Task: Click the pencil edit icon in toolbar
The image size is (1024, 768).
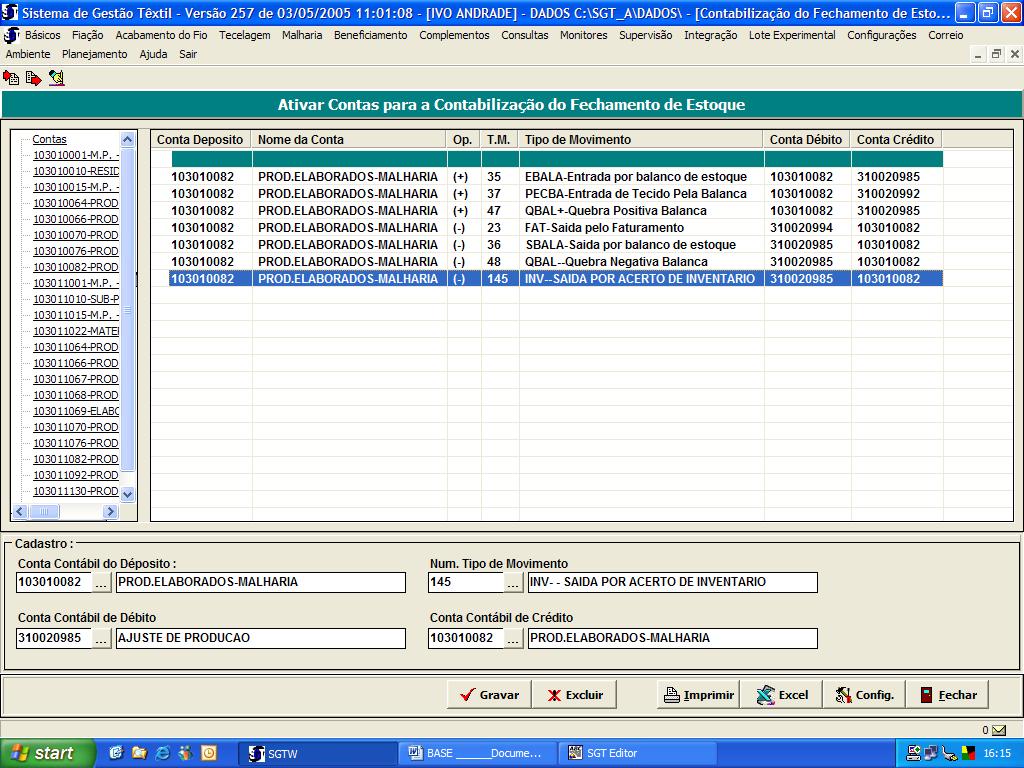Action: [56, 77]
